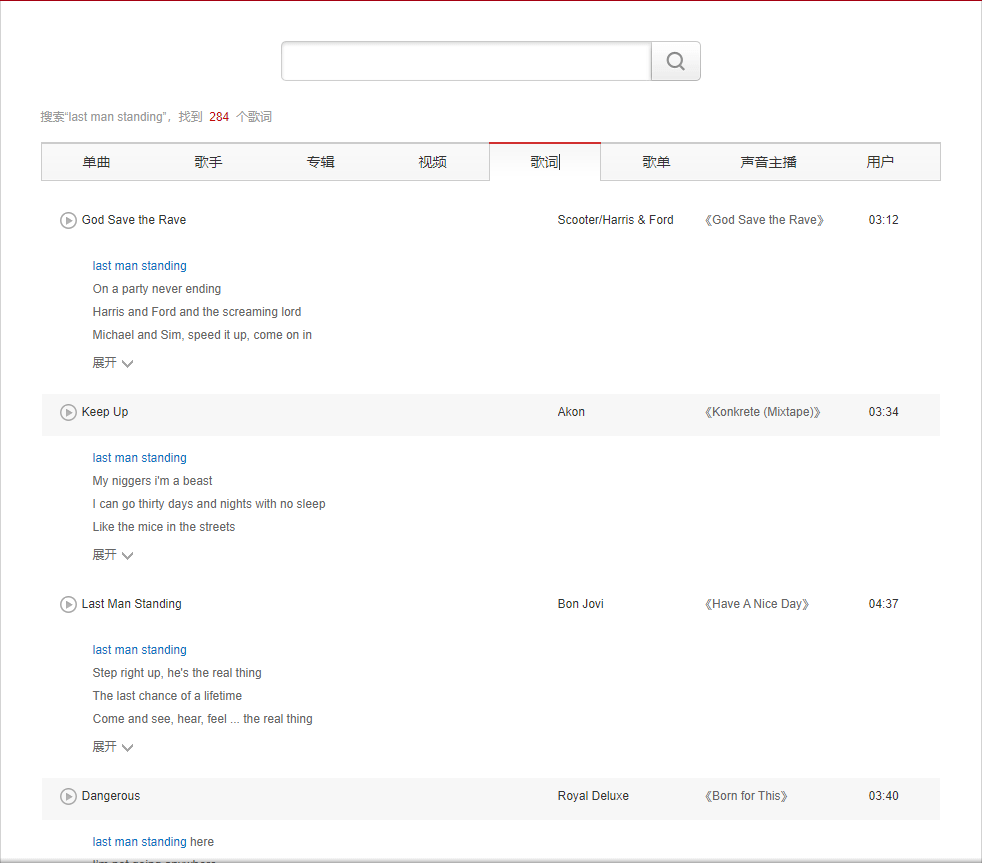Open the album Konkrete (Mixtape)
Screen dimensions: 982x863
click(763, 412)
